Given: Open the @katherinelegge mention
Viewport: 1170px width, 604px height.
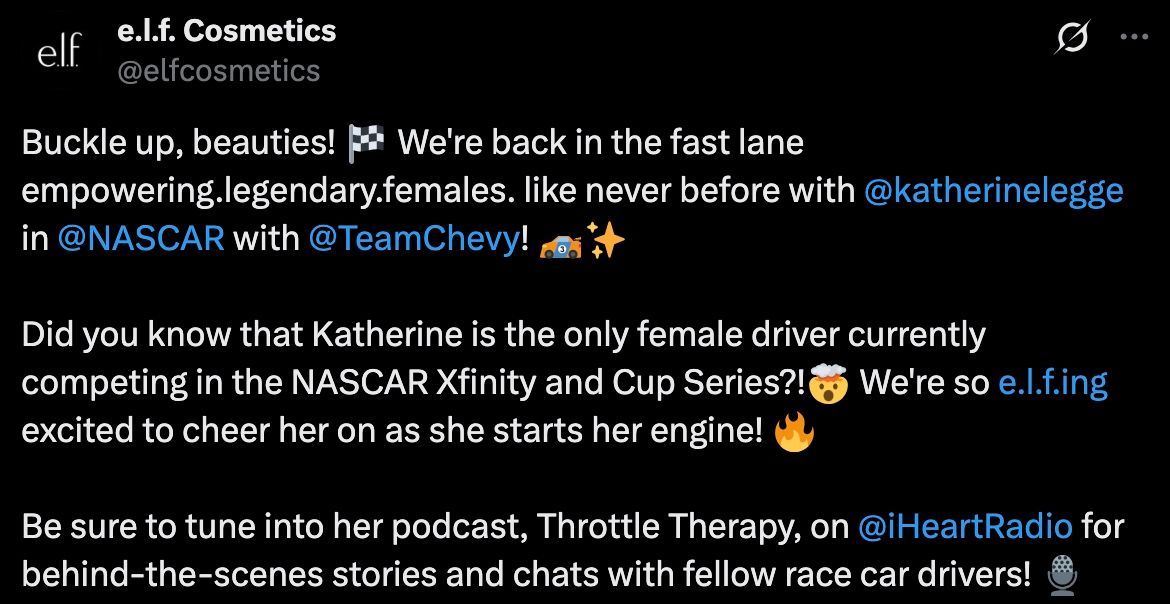Looking at the screenshot, I should [993, 190].
